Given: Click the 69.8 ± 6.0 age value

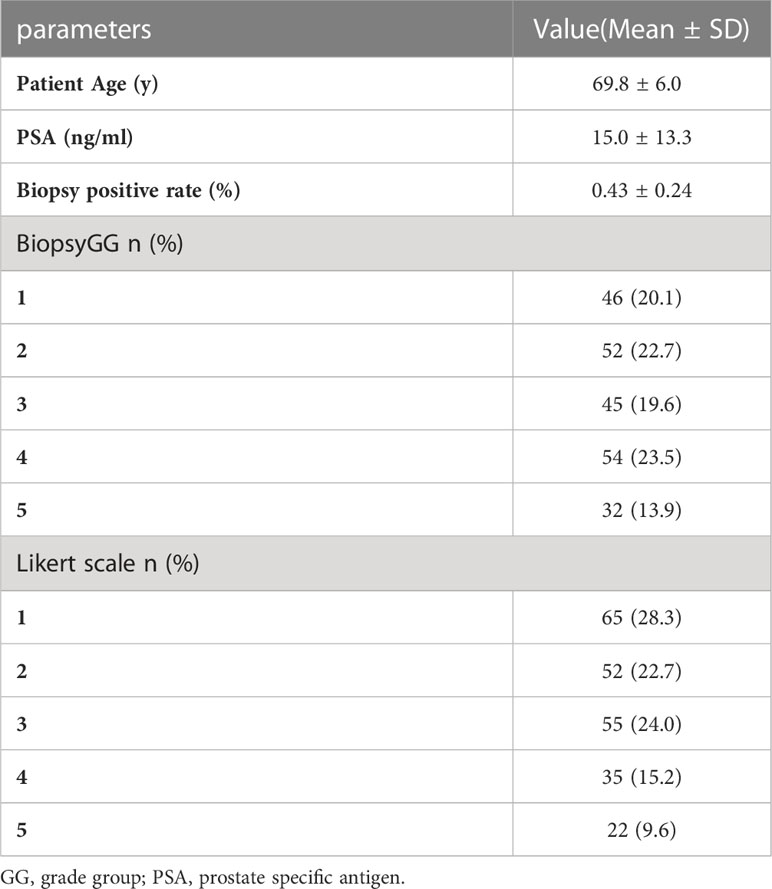Looking at the screenshot, I should 637,84.
